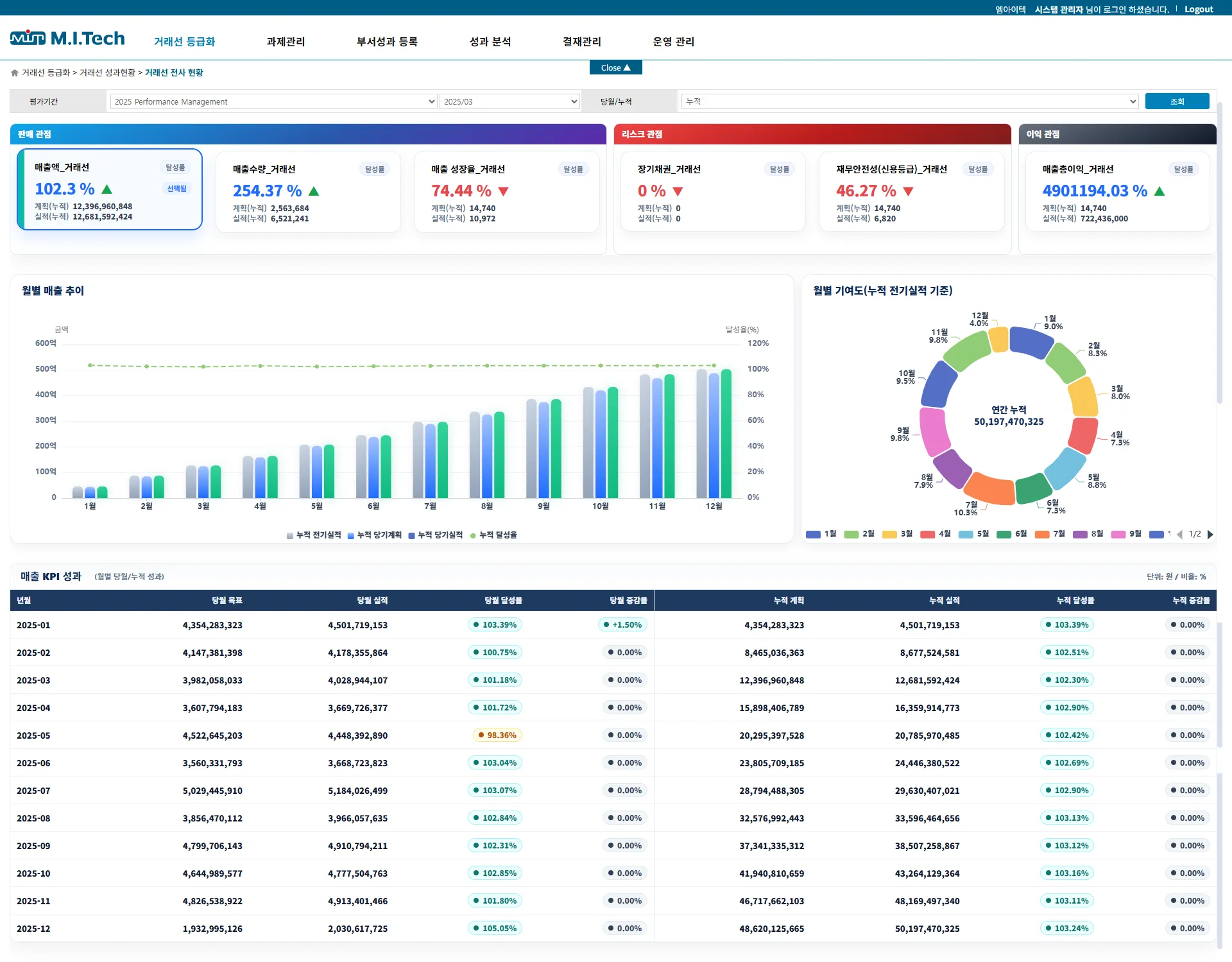
Task: Go to next page of the pie legend
Action: 1210,535
